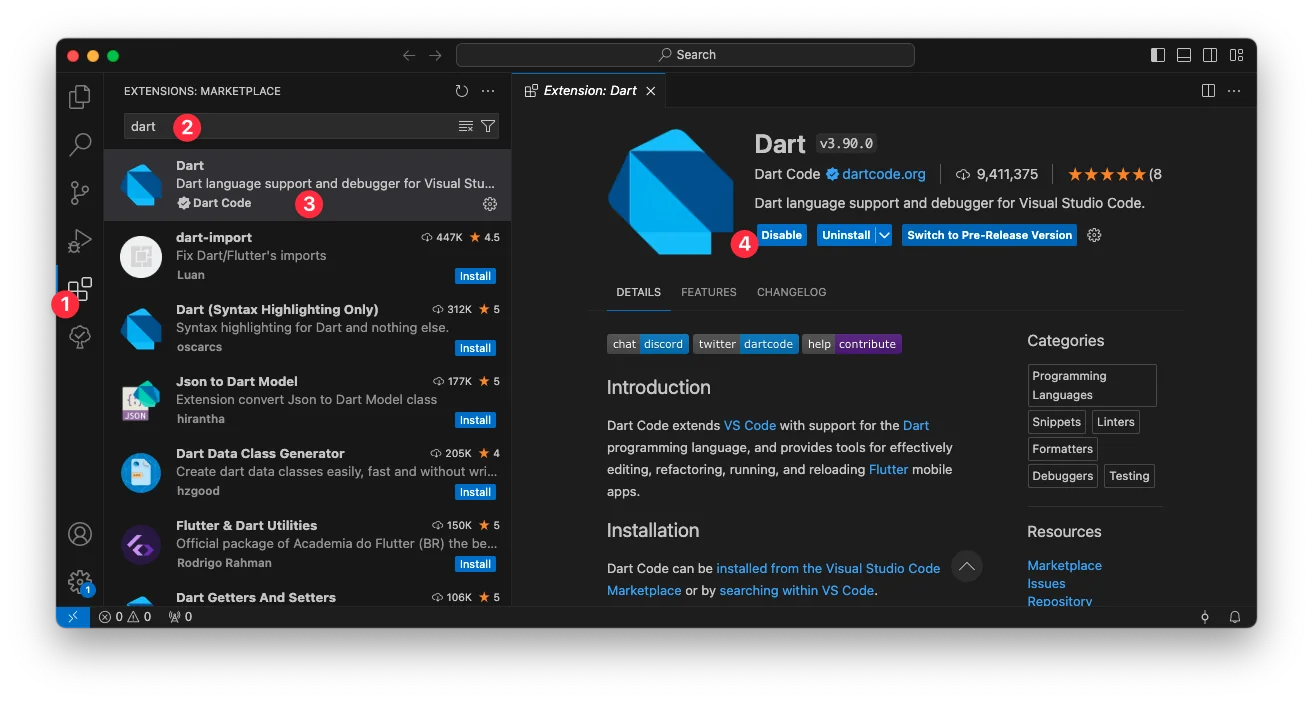Toggle bottom panel layout icon
Image resolution: width=1313 pixels, height=702 pixels.
tap(1184, 55)
